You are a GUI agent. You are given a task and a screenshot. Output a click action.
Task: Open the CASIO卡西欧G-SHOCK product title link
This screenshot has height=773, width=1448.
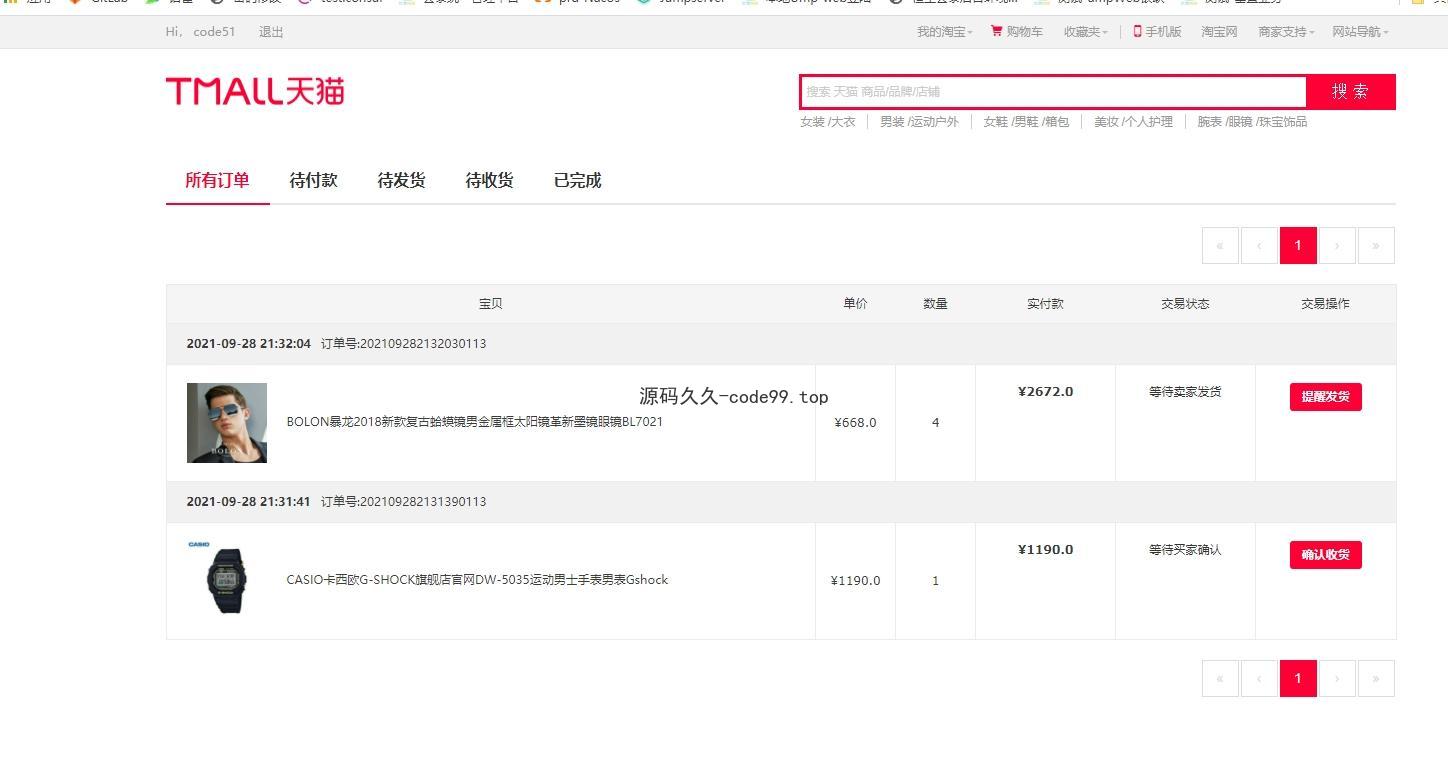click(477, 580)
